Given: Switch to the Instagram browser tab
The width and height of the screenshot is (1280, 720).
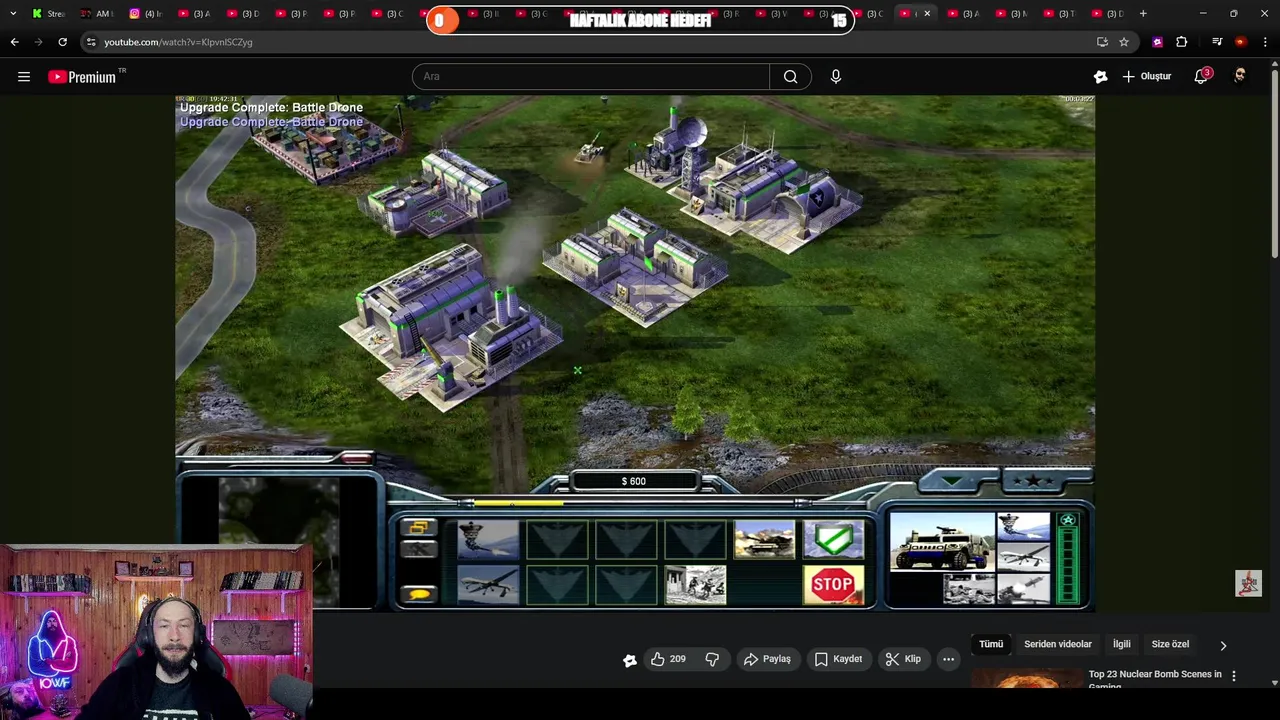Looking at the screenshot, I should point(145,14).
